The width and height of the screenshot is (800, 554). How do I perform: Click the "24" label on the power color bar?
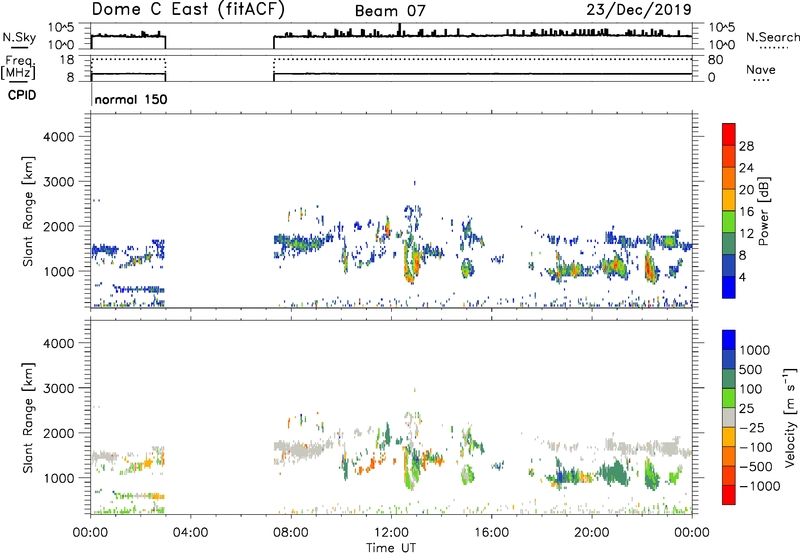pyautogui.click(x=746, y=168)
